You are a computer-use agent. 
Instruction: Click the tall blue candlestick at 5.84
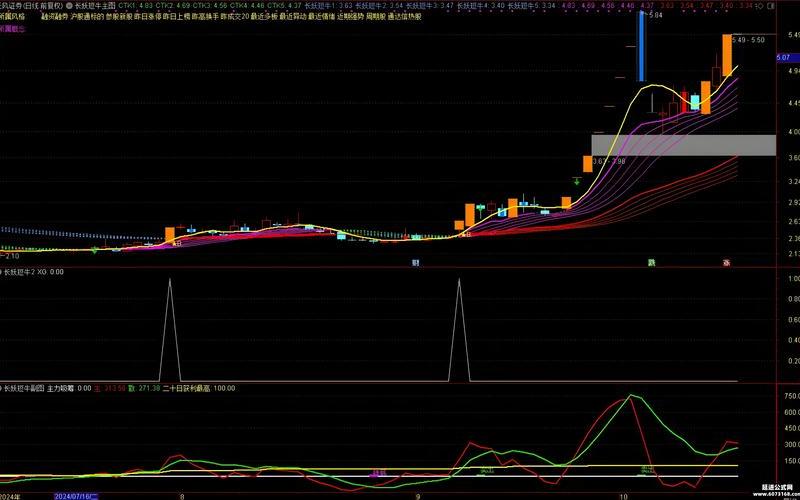click(640, 48)
